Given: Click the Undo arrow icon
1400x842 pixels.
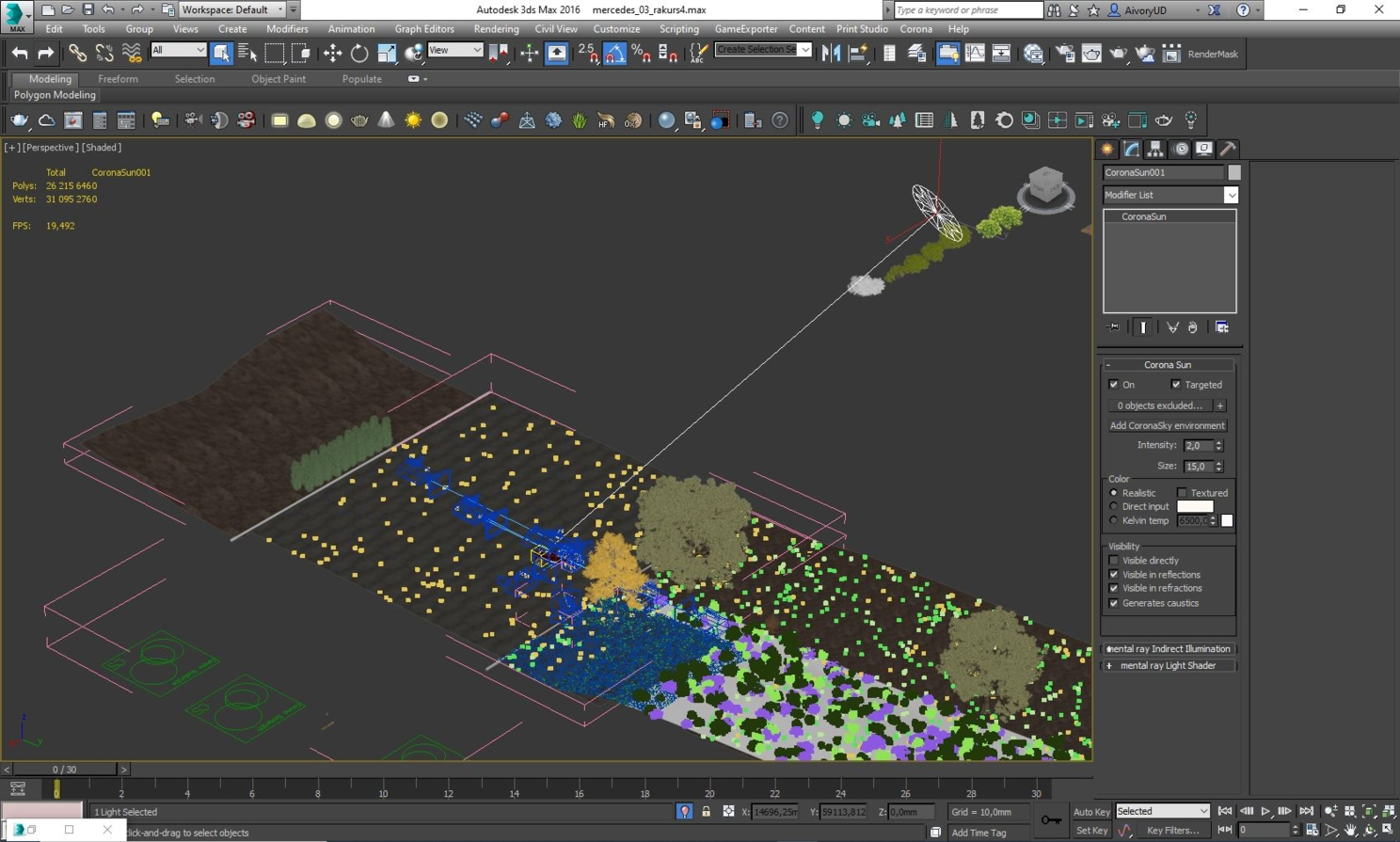Looking at the screenshot, I should point(20,54).
